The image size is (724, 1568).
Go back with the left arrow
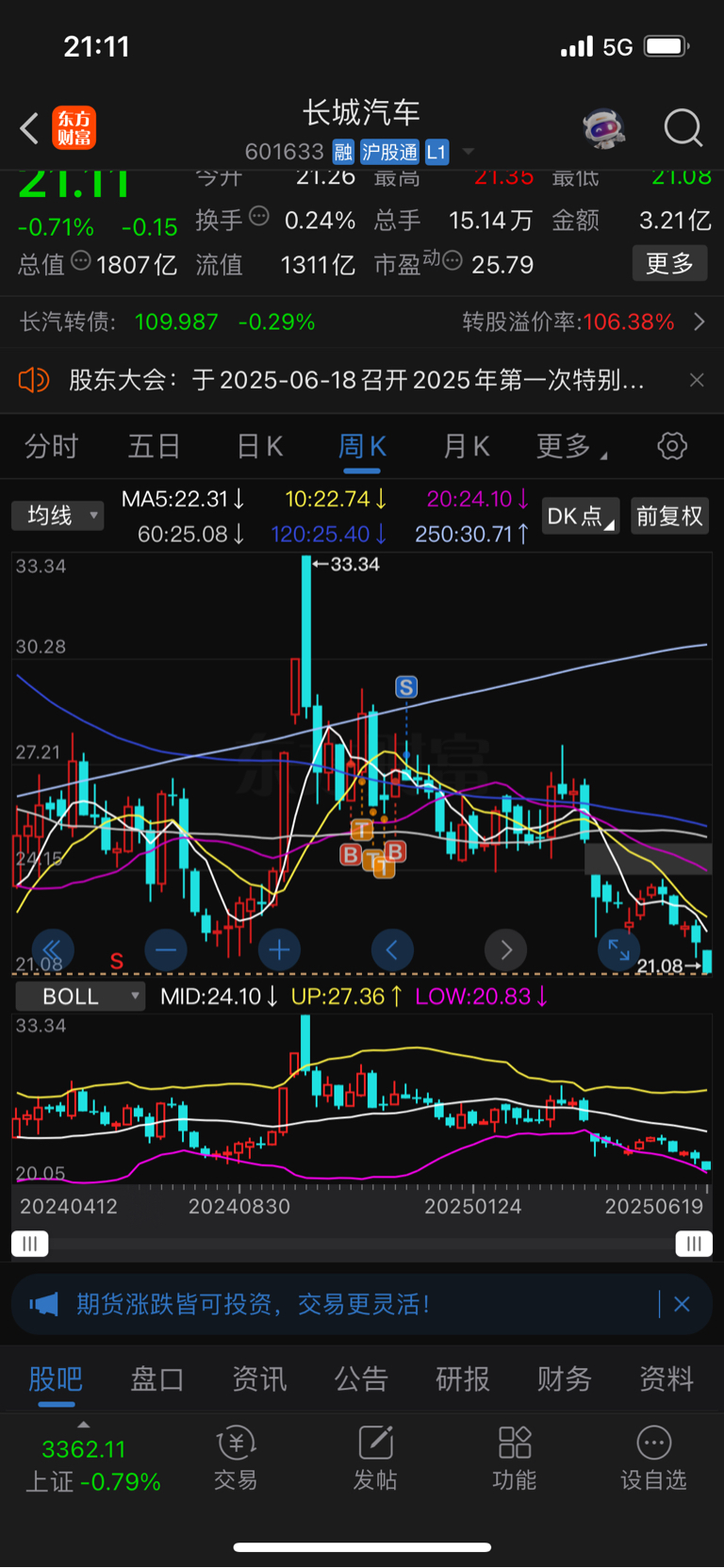point(29,128)
